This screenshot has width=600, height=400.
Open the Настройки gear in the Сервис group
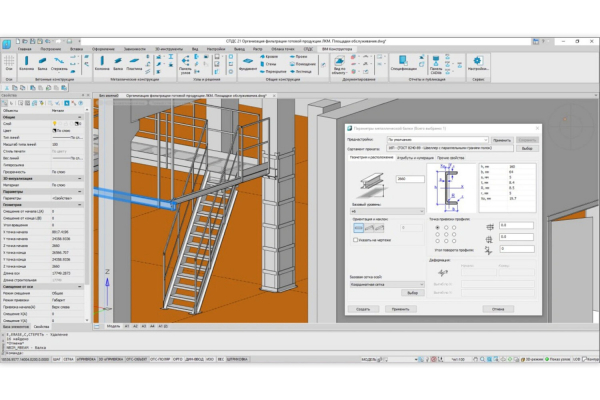point(478,63)
